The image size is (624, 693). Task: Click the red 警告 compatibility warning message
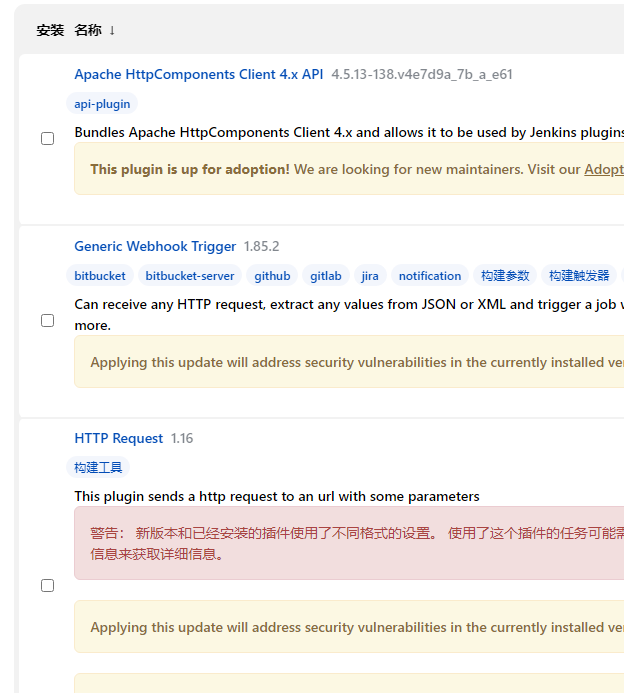tap(349, 543)
